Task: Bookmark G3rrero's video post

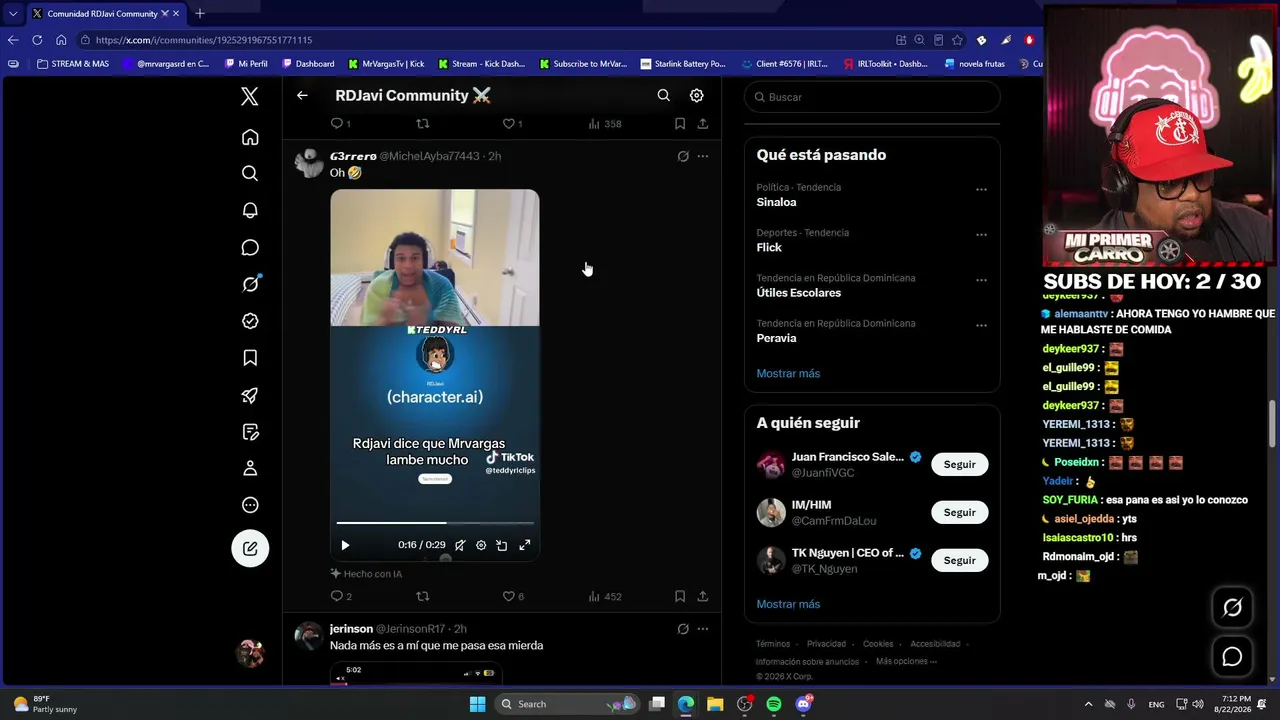Action: 680,596
